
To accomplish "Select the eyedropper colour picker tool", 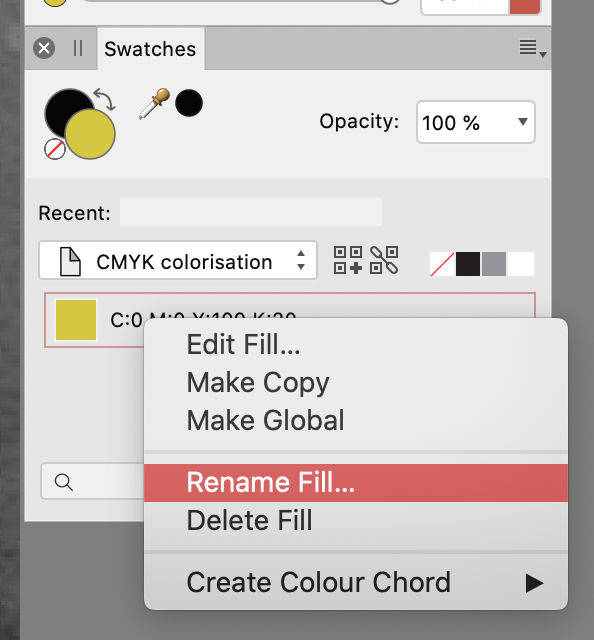I will [154, 103].
